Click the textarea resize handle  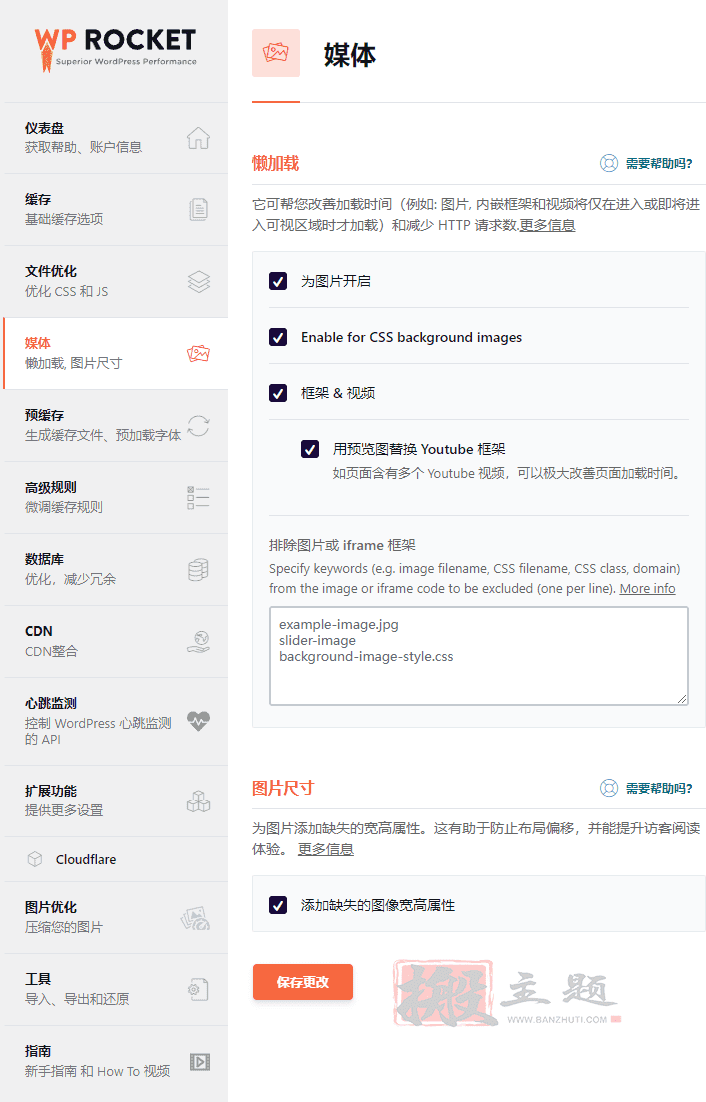(x=682, y=699)
